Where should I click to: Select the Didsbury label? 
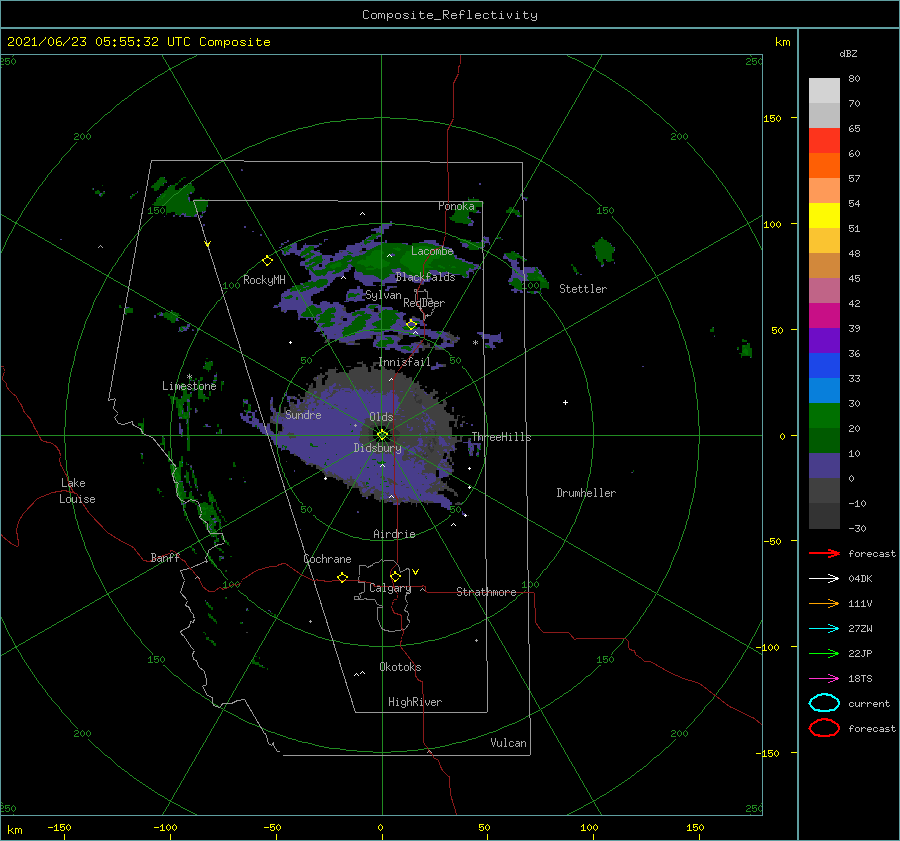pos(377,448)
